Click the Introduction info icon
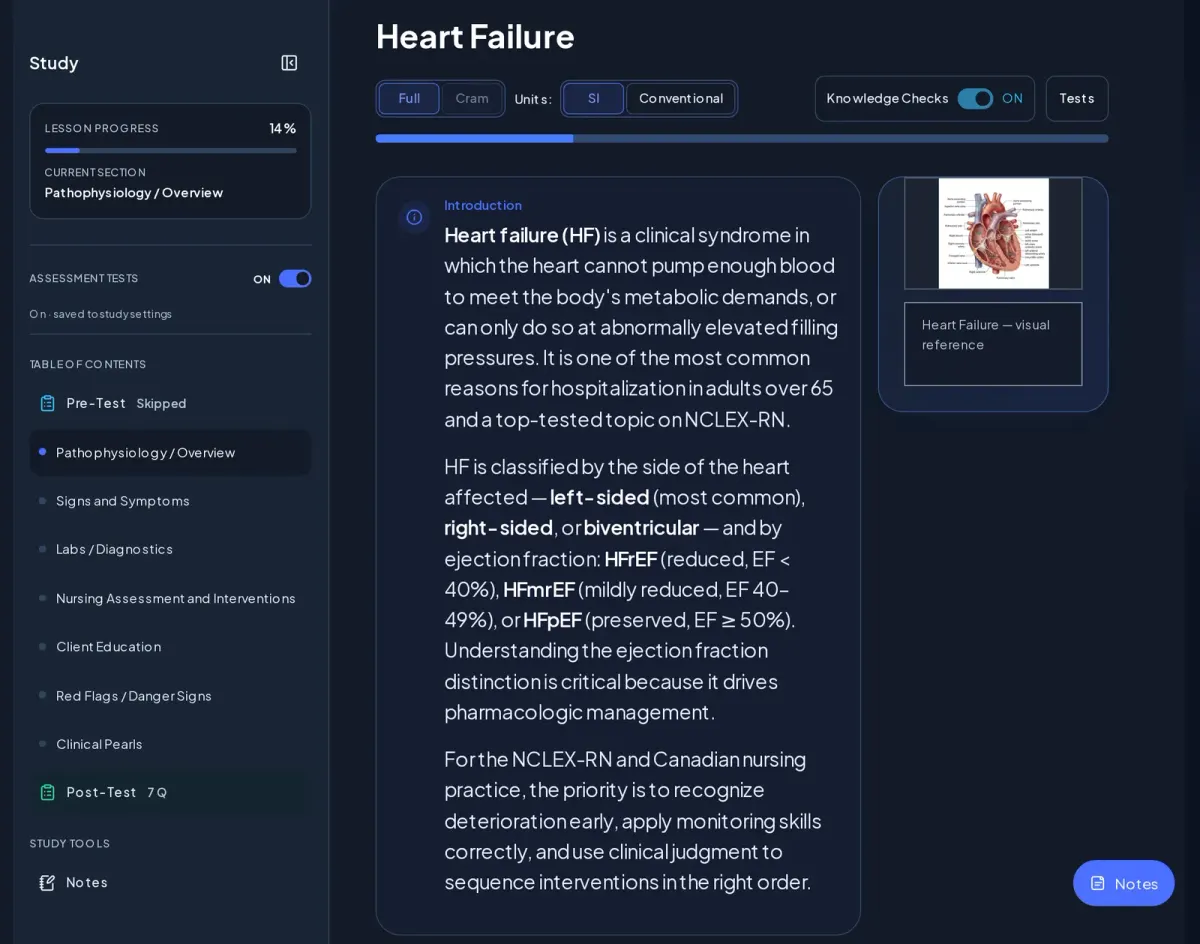 (x=414, y=217)
